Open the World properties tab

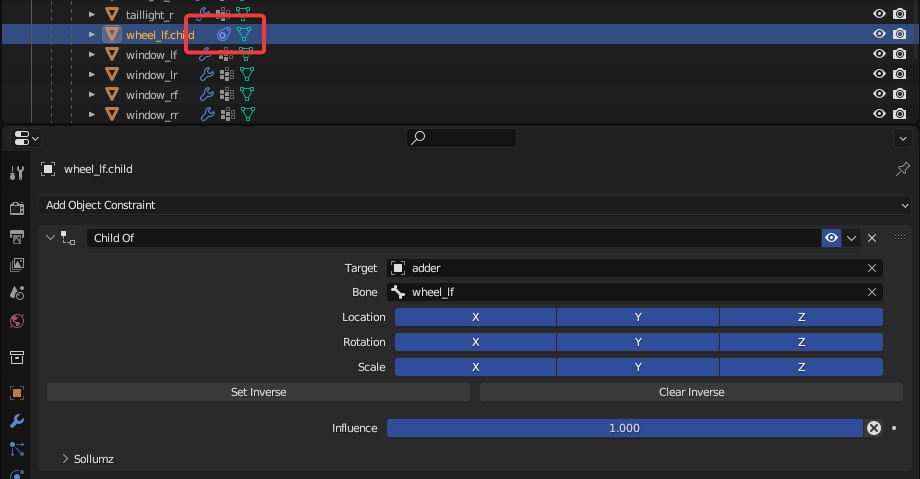16,322
